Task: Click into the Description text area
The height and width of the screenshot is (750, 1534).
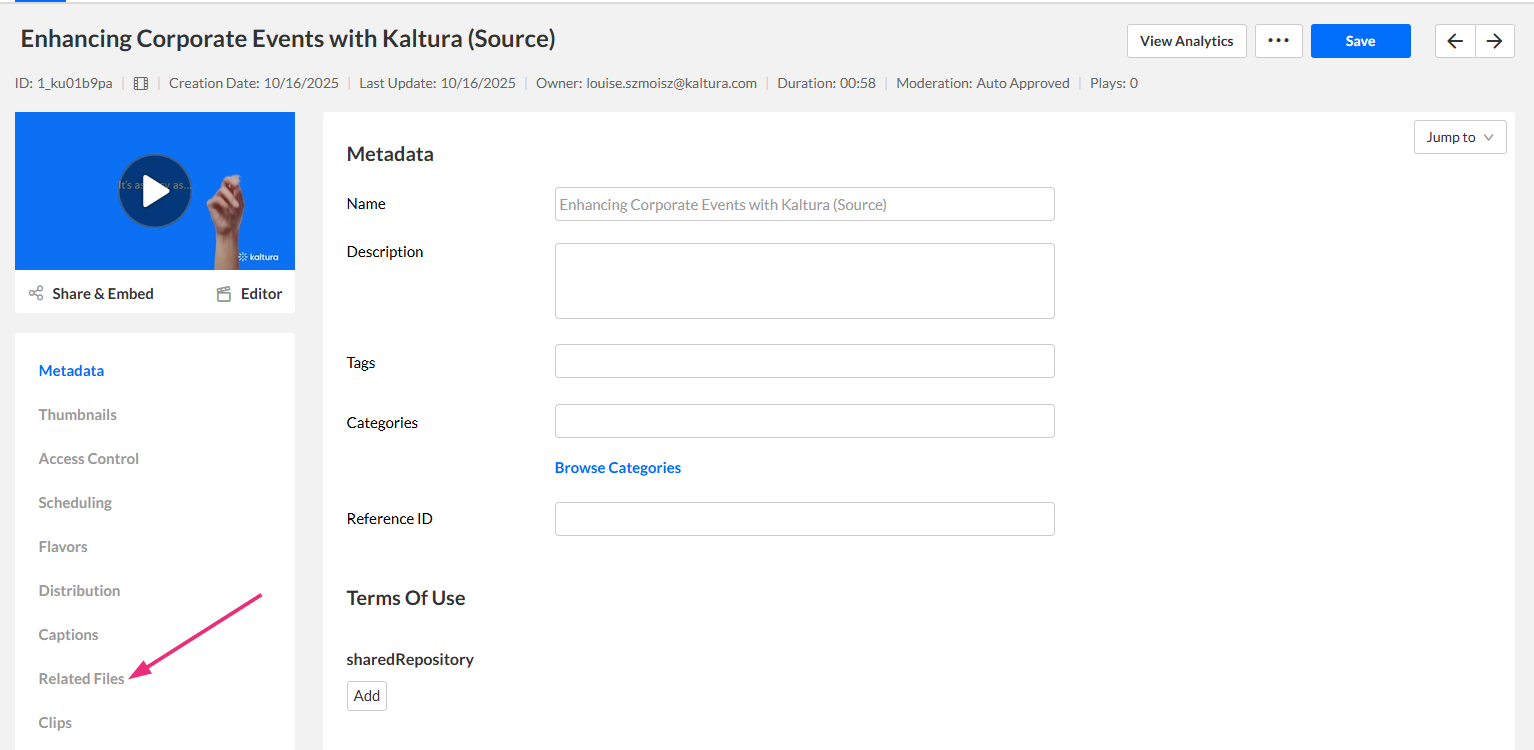Action: [805, 281]
